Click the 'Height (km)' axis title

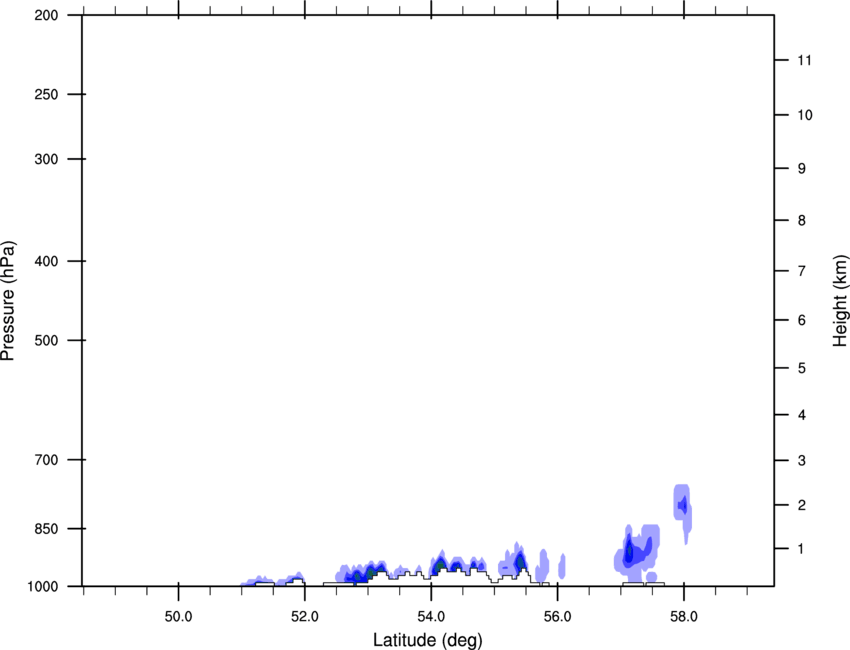(840, 301)
